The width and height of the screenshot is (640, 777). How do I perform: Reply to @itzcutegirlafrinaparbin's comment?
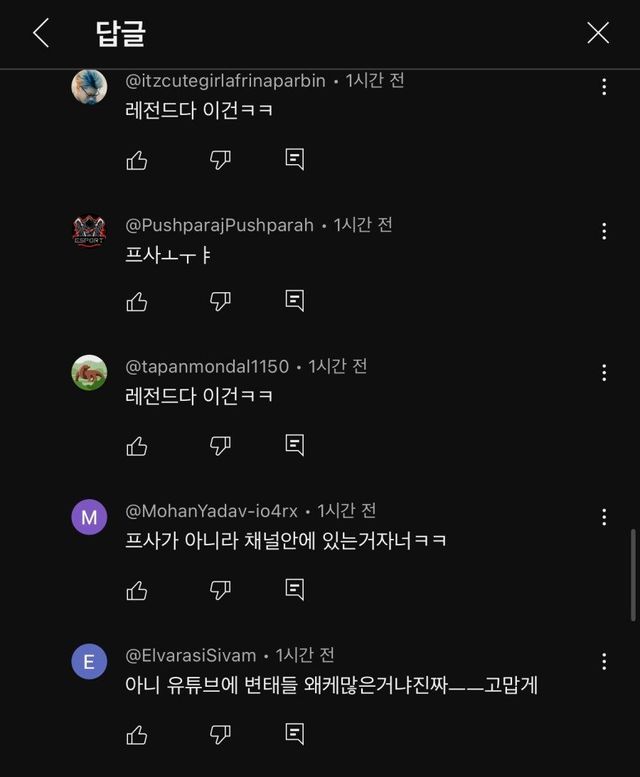pyautogui.click(x=294, y=160)
